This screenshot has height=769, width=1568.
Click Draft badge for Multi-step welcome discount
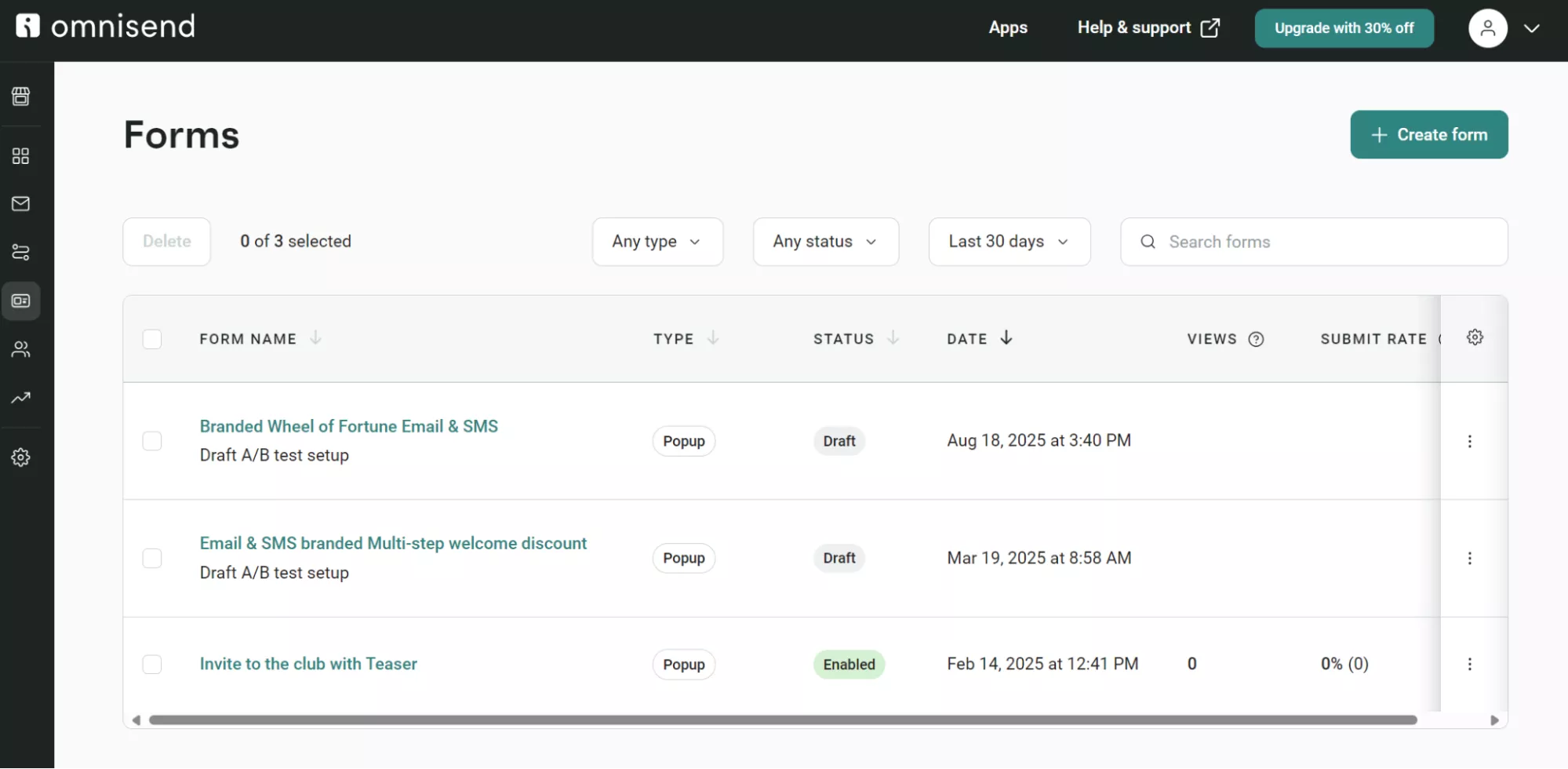point(839,558)
